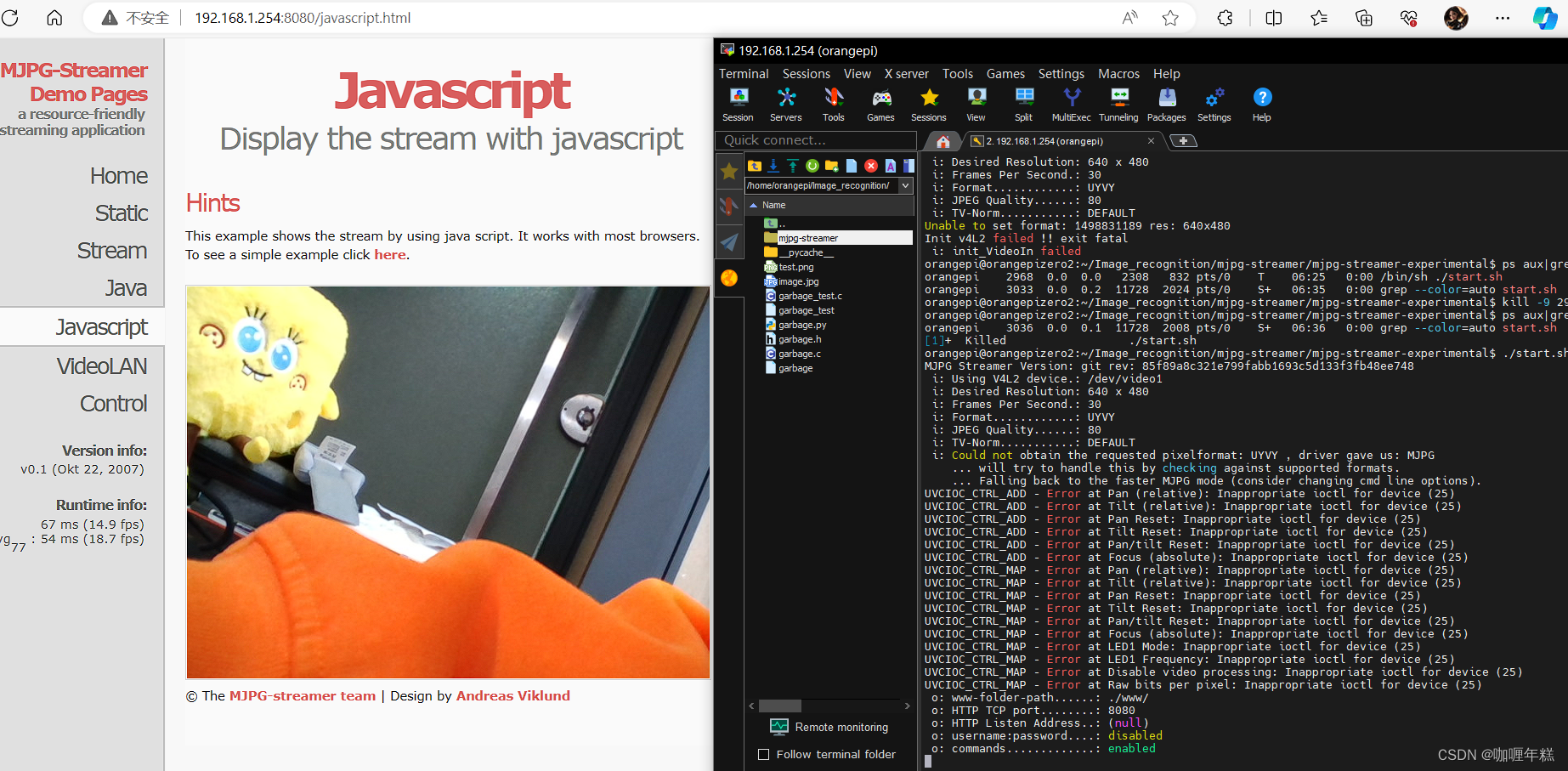The height and width of the screenshot is (771, 1568).
Task: Delete selected file with red X icon
Action: (x=871, y=166)
